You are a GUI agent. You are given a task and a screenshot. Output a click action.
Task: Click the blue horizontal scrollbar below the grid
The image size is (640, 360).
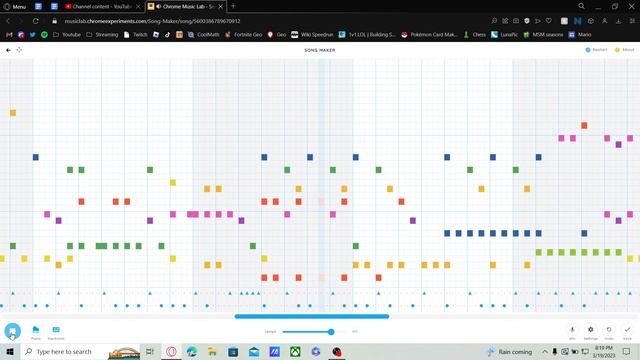click(312, 316)
